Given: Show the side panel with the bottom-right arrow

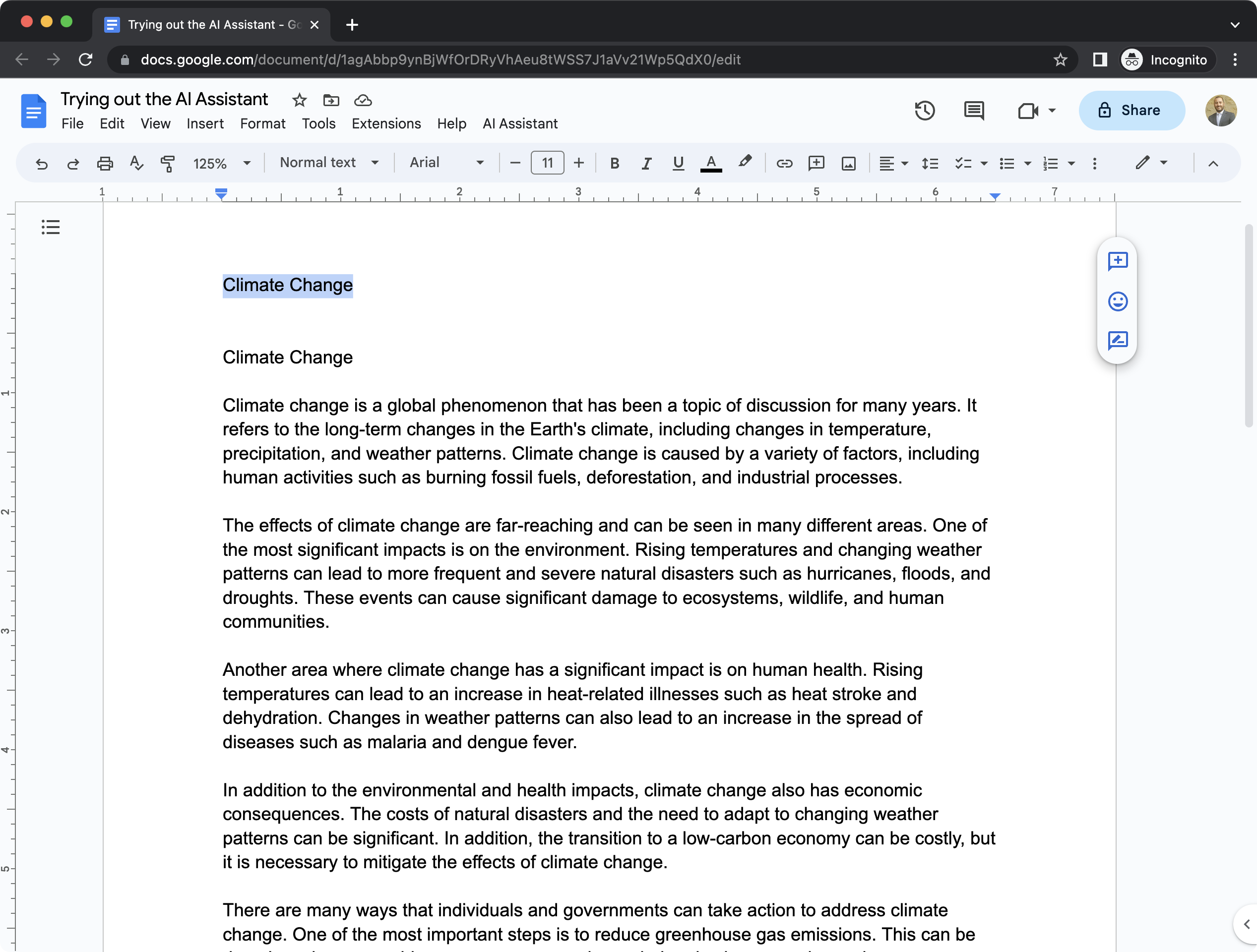Looking at the screenshot, I should click(1246, 924).
